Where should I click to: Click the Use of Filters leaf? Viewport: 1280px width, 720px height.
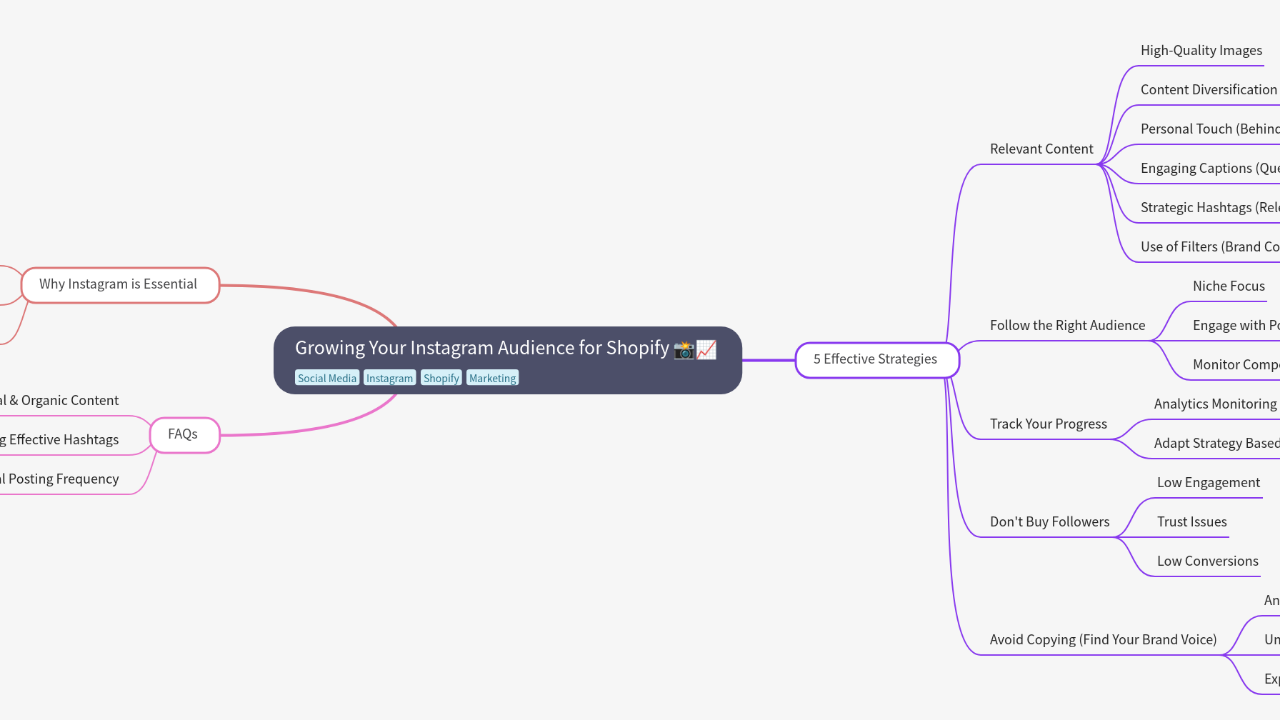[x=1210, y=246]
